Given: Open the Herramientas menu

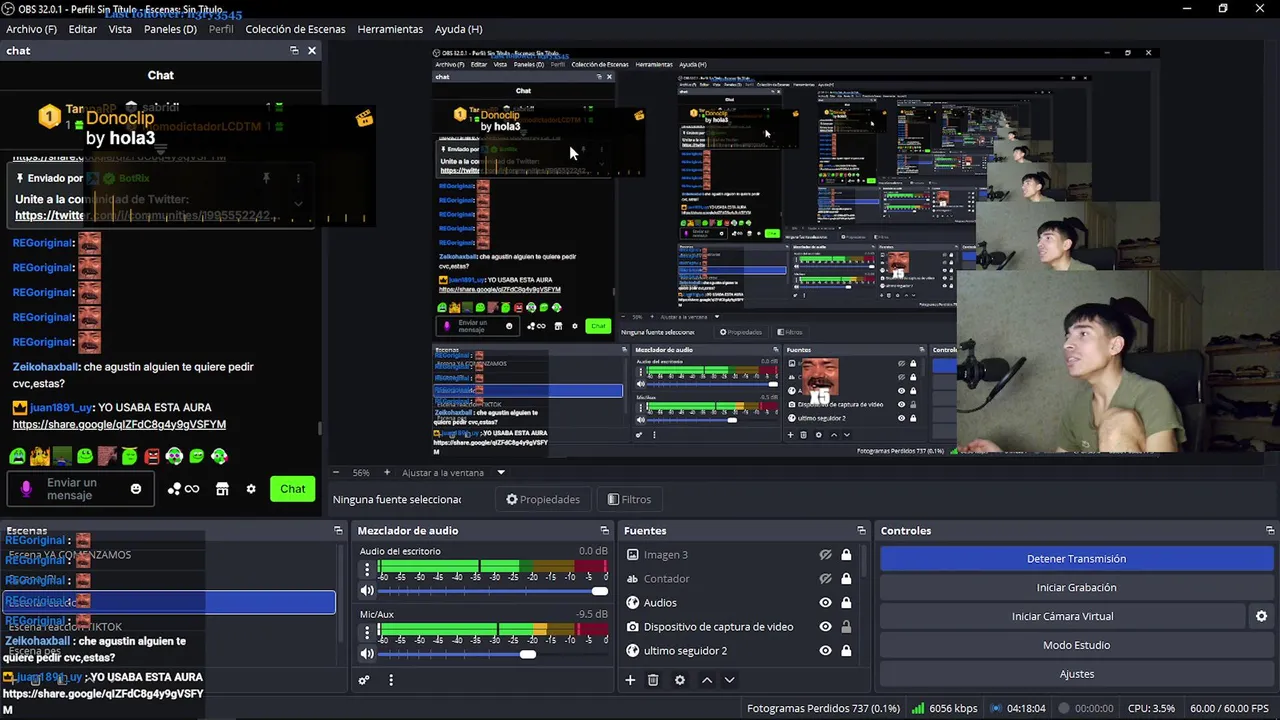Looking at the screenshot, I should (390, 29).
